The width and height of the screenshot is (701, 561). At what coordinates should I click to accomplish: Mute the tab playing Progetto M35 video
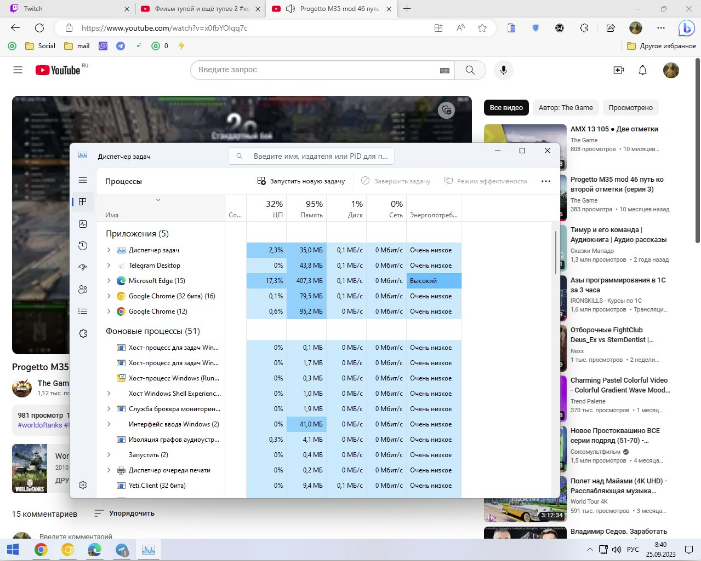point(290,9)
